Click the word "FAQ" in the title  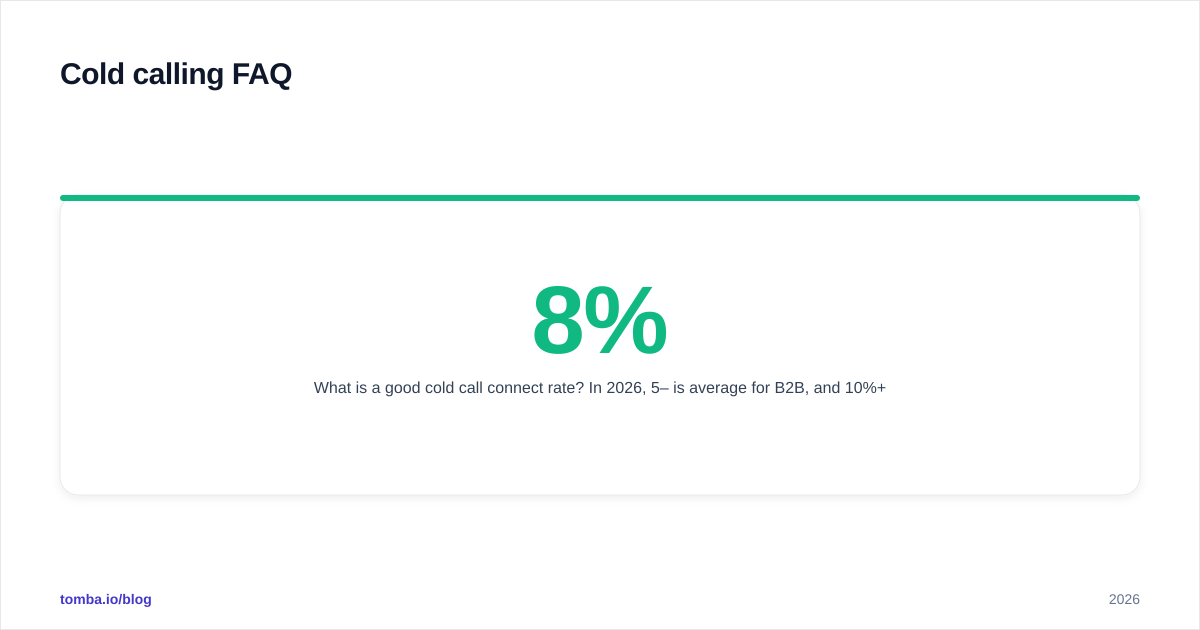(x=262, y=74)
